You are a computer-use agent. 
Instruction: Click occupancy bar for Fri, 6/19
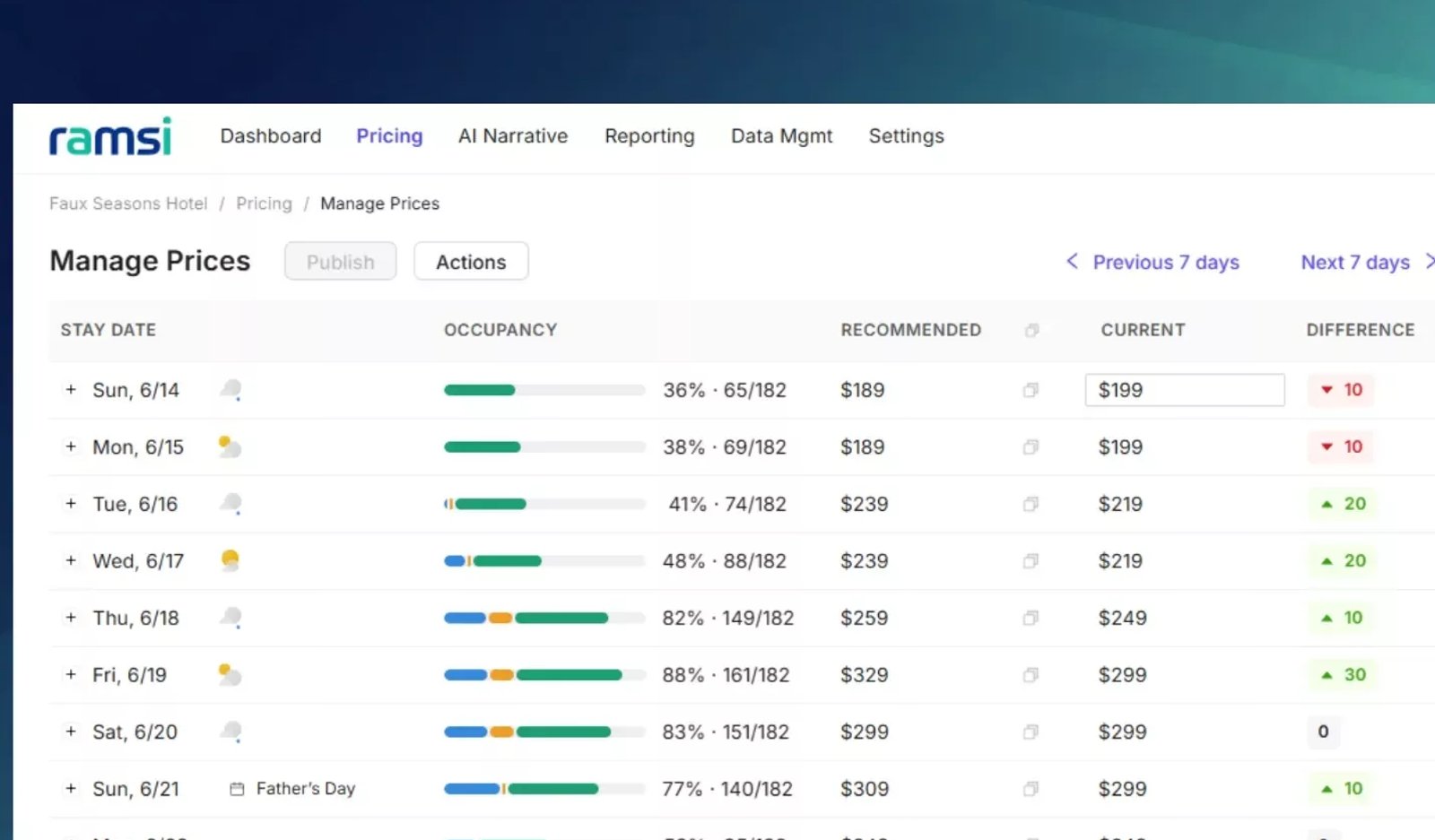544,674
